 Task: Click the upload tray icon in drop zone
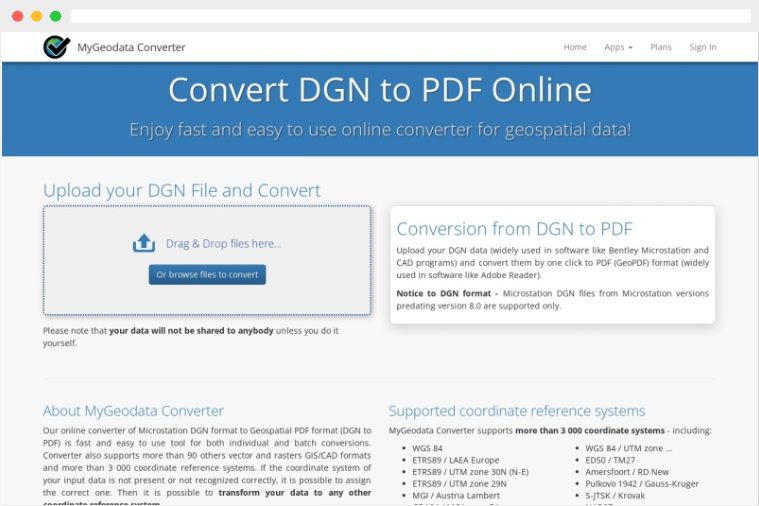144,243
